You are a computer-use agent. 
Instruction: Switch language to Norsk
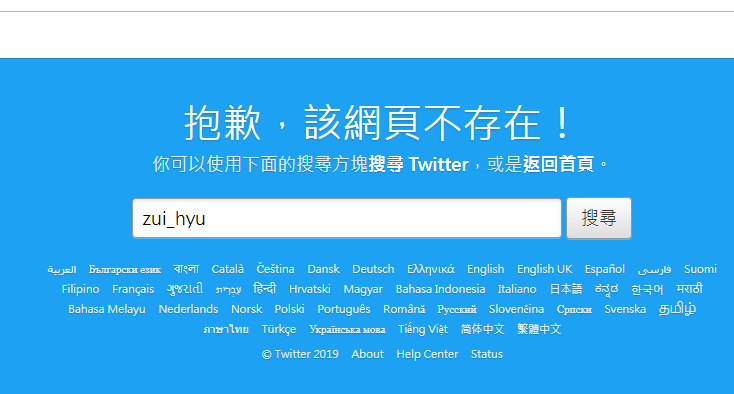[247, 309]
